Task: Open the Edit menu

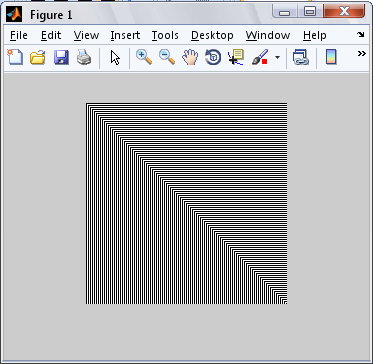Action: tap(51, 35)
